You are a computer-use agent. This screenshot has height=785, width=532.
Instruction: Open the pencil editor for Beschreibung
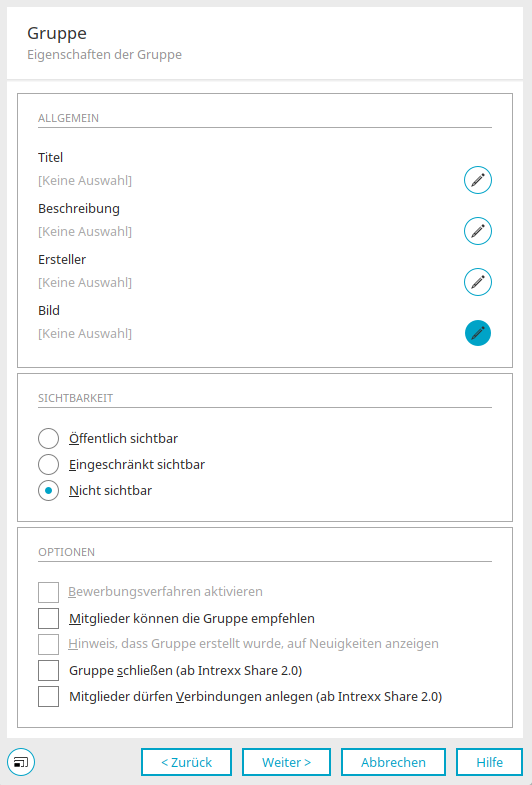478,231
